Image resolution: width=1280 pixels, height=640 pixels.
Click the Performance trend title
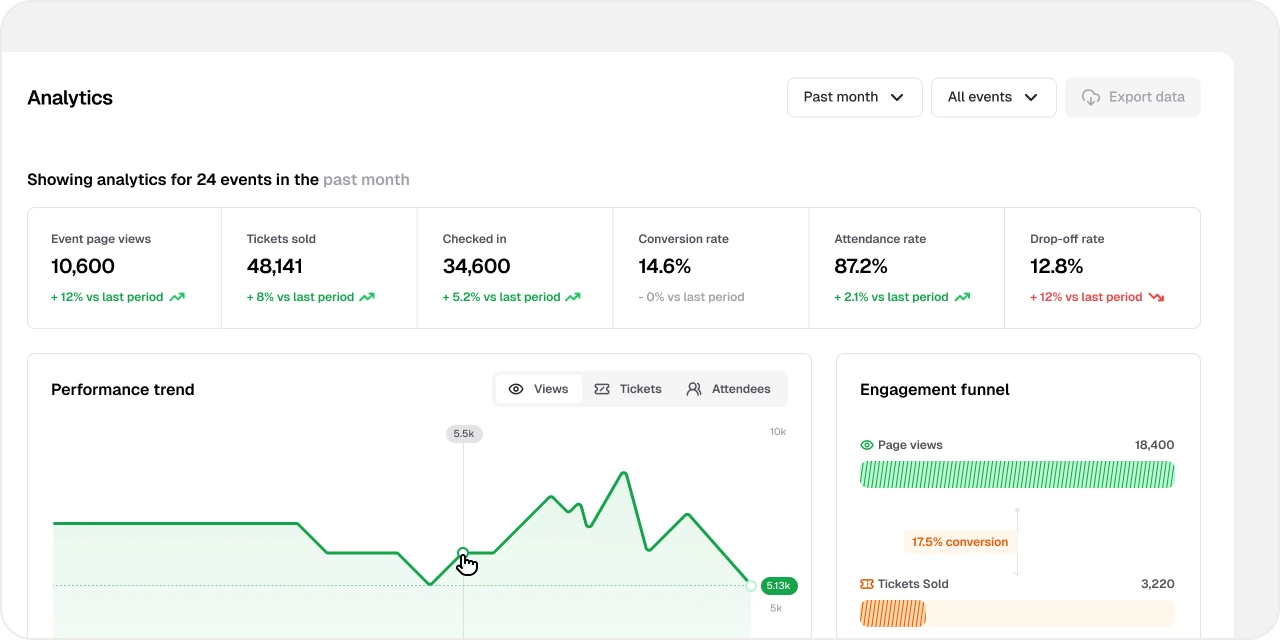pyautogui.click(x=123, y=390)
